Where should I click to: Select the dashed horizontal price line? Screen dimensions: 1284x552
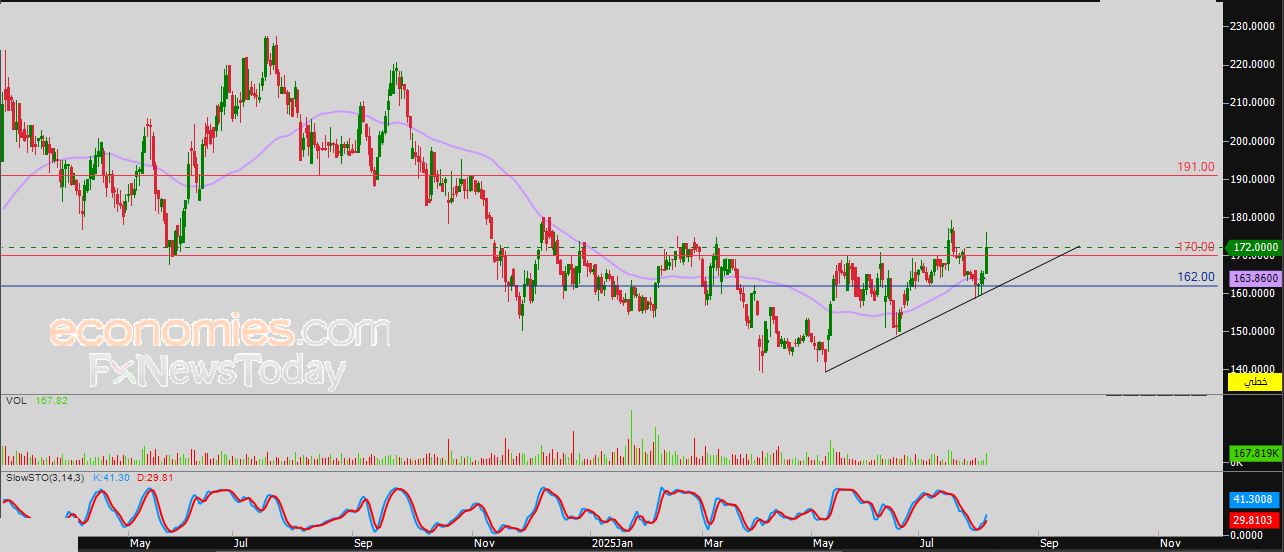tap(610, 247)
